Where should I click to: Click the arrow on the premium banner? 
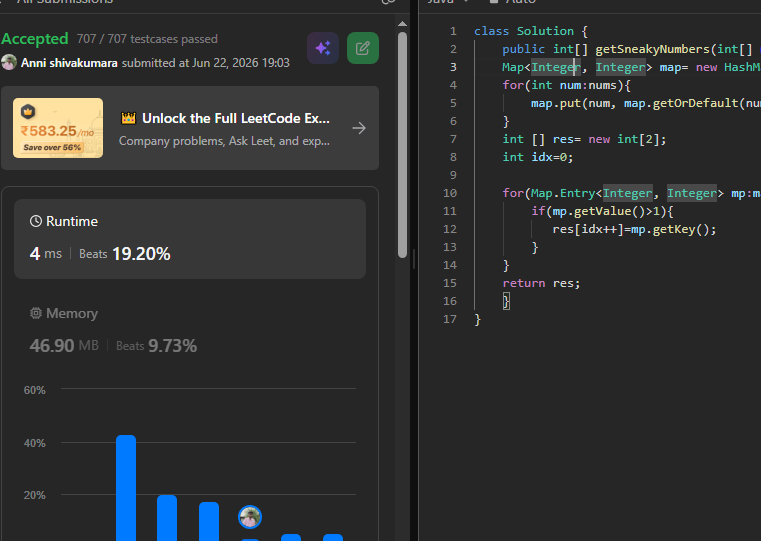pos(359,128)
